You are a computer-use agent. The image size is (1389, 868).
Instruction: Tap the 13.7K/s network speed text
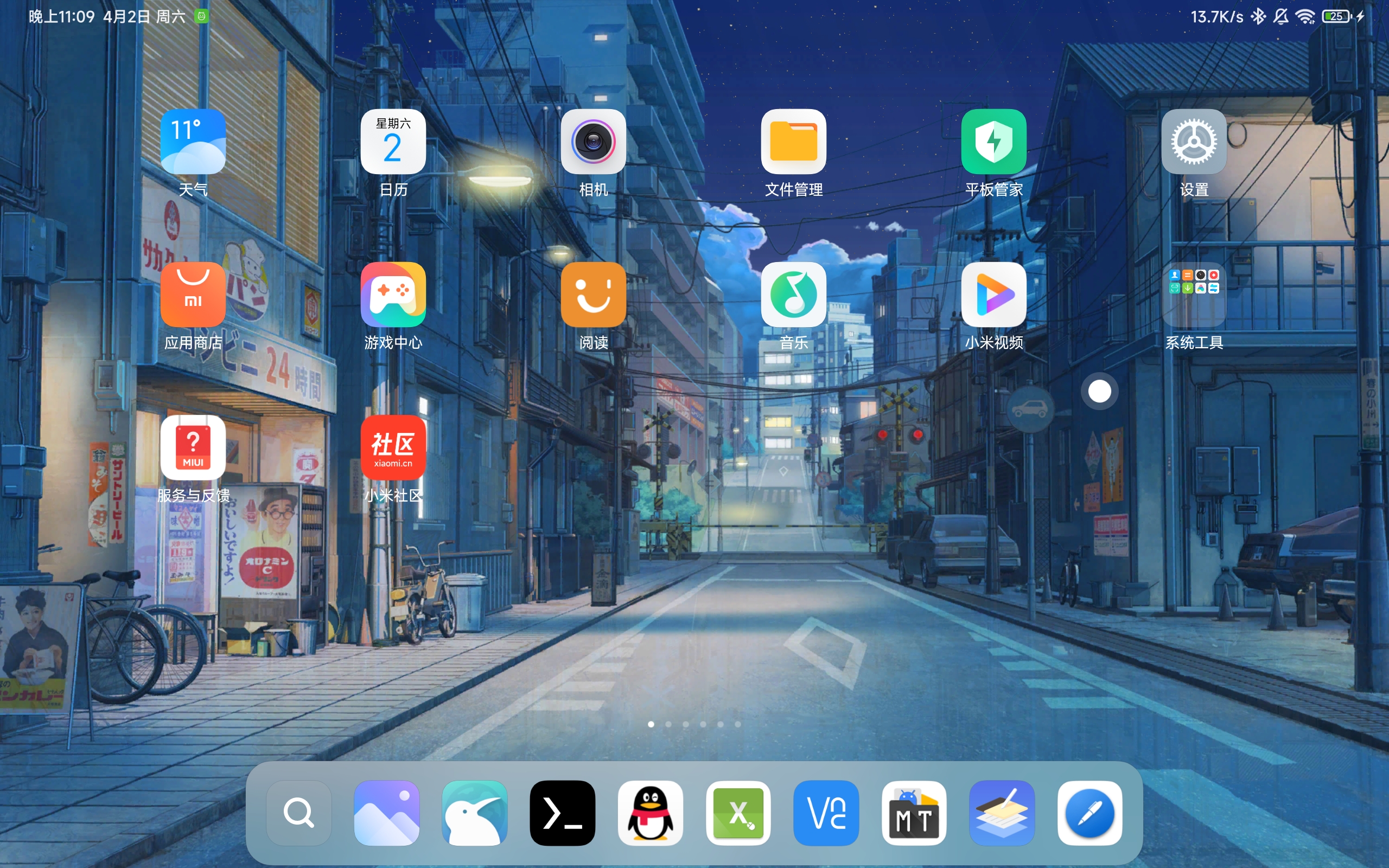1217,17
